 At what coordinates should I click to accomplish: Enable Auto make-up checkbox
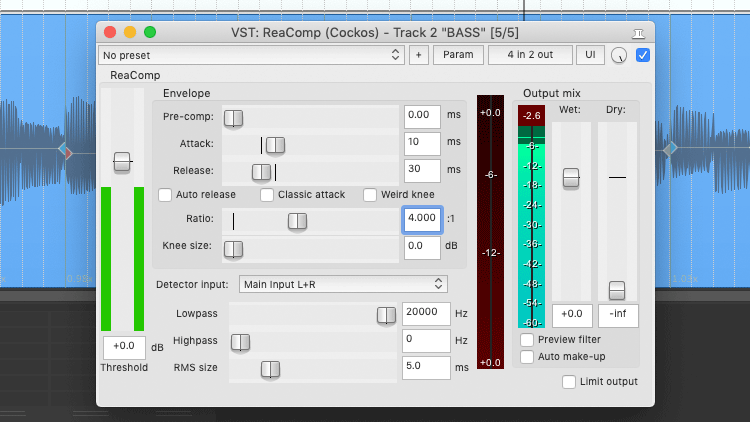[x=527, y=357]
